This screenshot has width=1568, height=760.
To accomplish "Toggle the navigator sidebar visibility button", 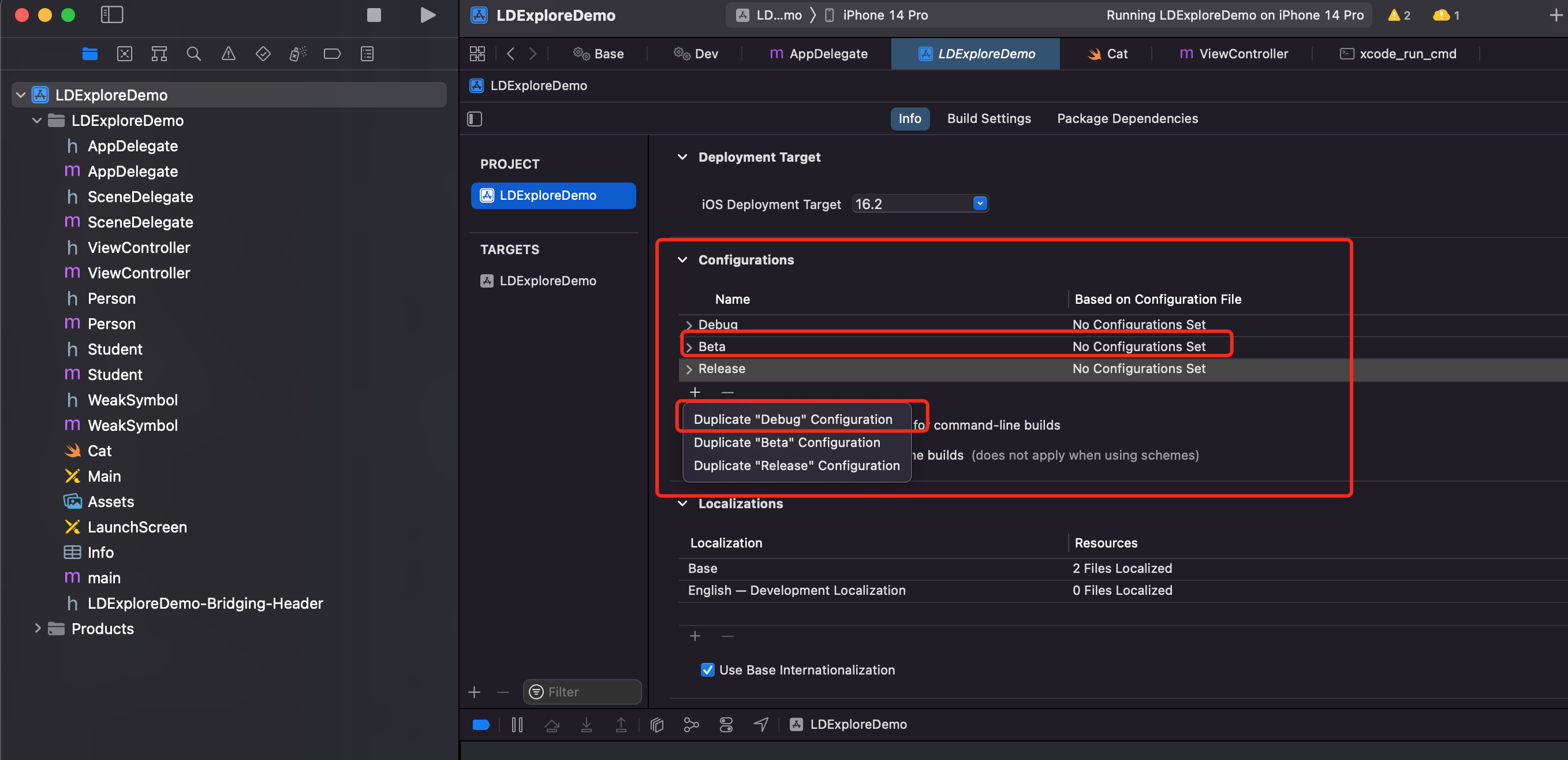I will click(112, 15).
